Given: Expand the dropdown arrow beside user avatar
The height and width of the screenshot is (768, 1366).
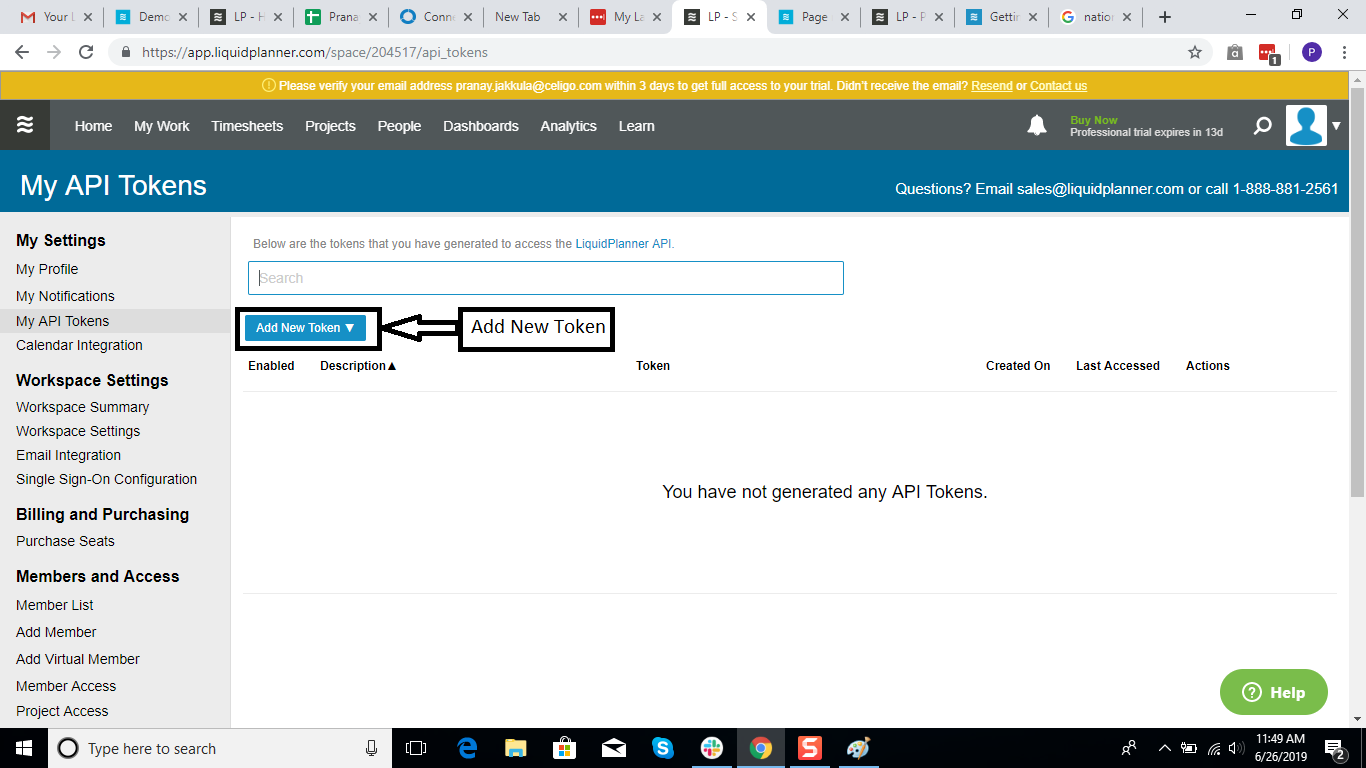Looking at the screenshot, I should 1336,126.
